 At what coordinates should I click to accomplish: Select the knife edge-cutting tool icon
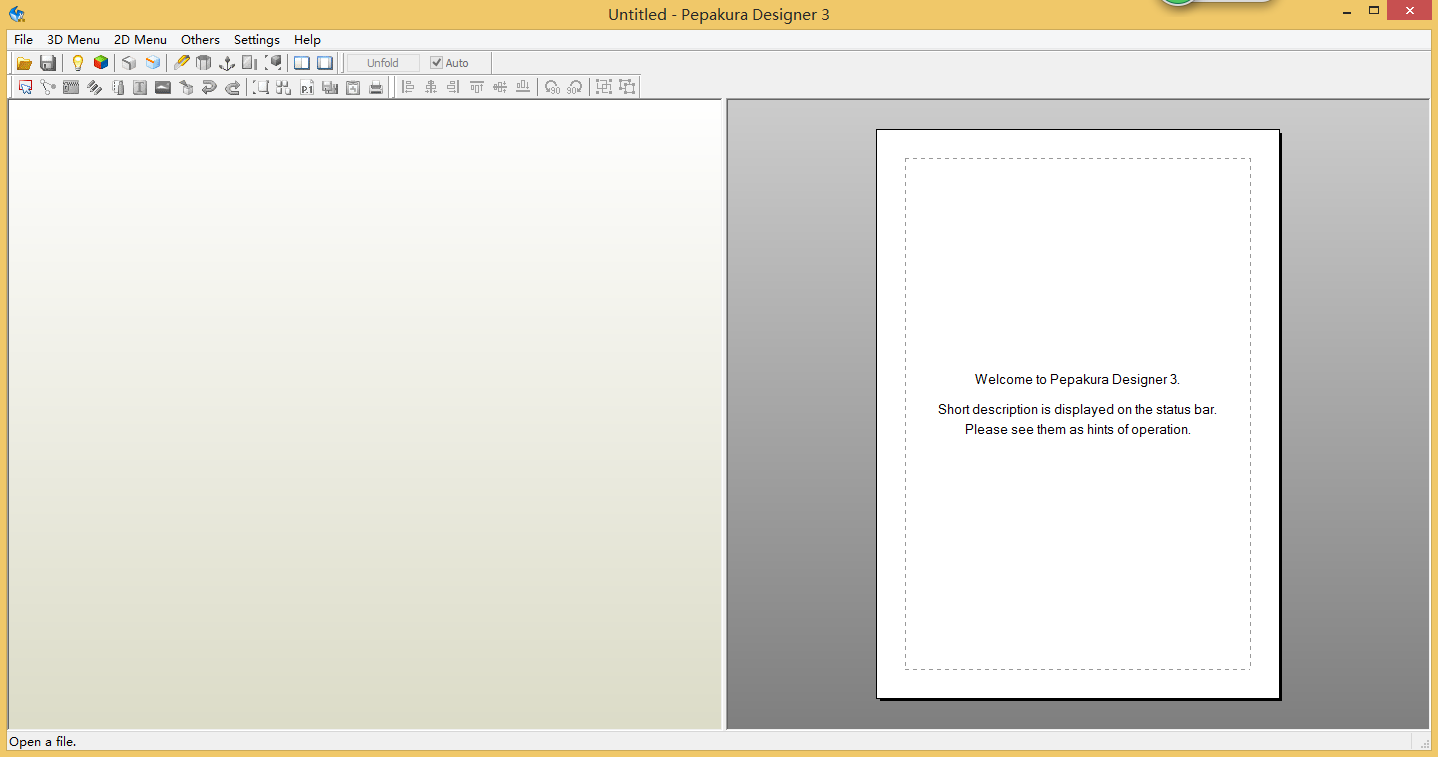coord(181,63)
